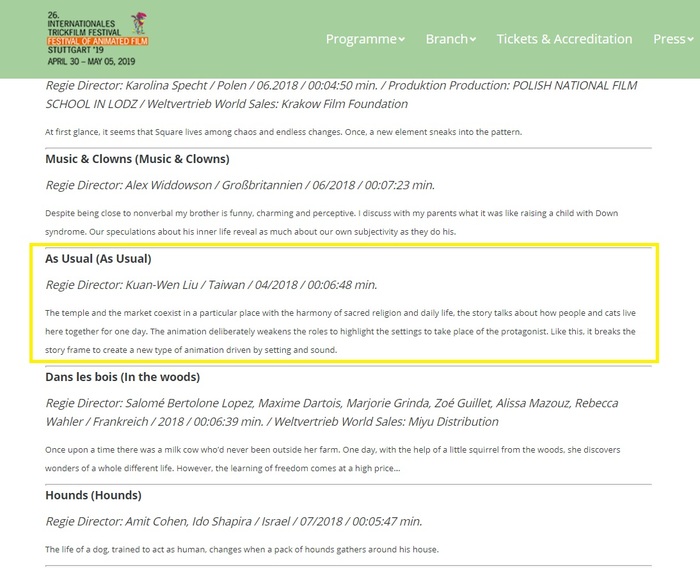Expand the Press menu arrow
Image resolution: width=700 pixels, height=569 pixels.
tap(690, 39)
